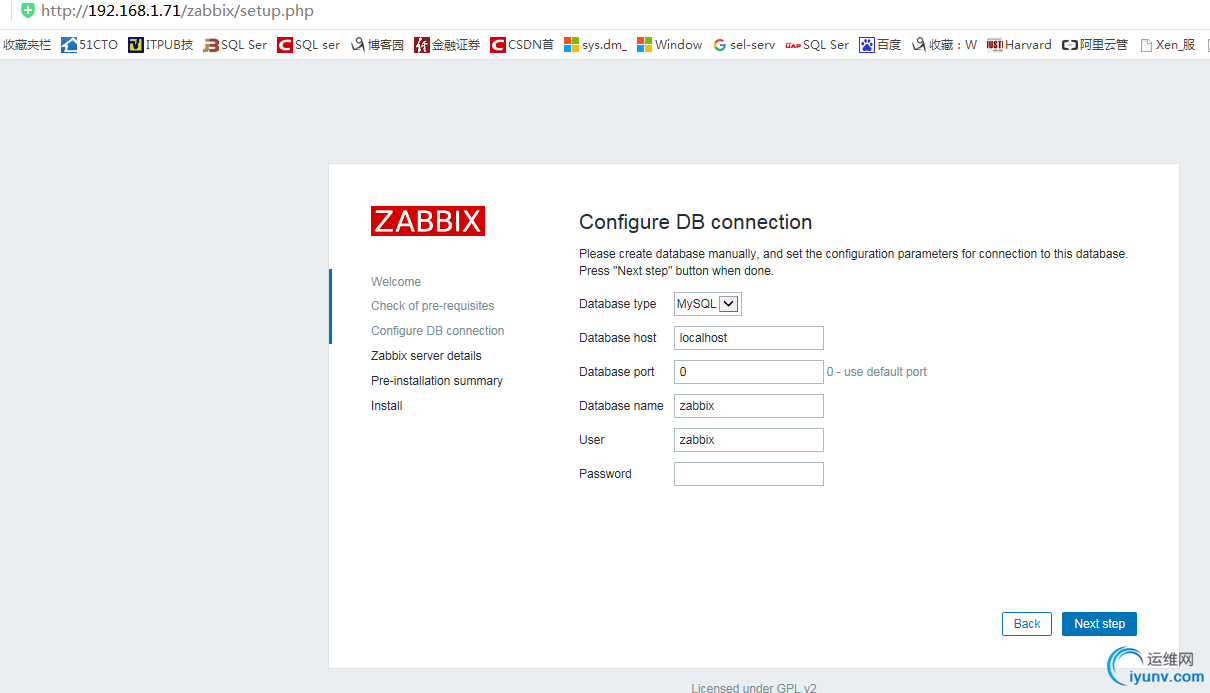Open the Google sel-serv bookmark
The height and width of the screenshot is (693, 1210).
(x=744, y=45)
